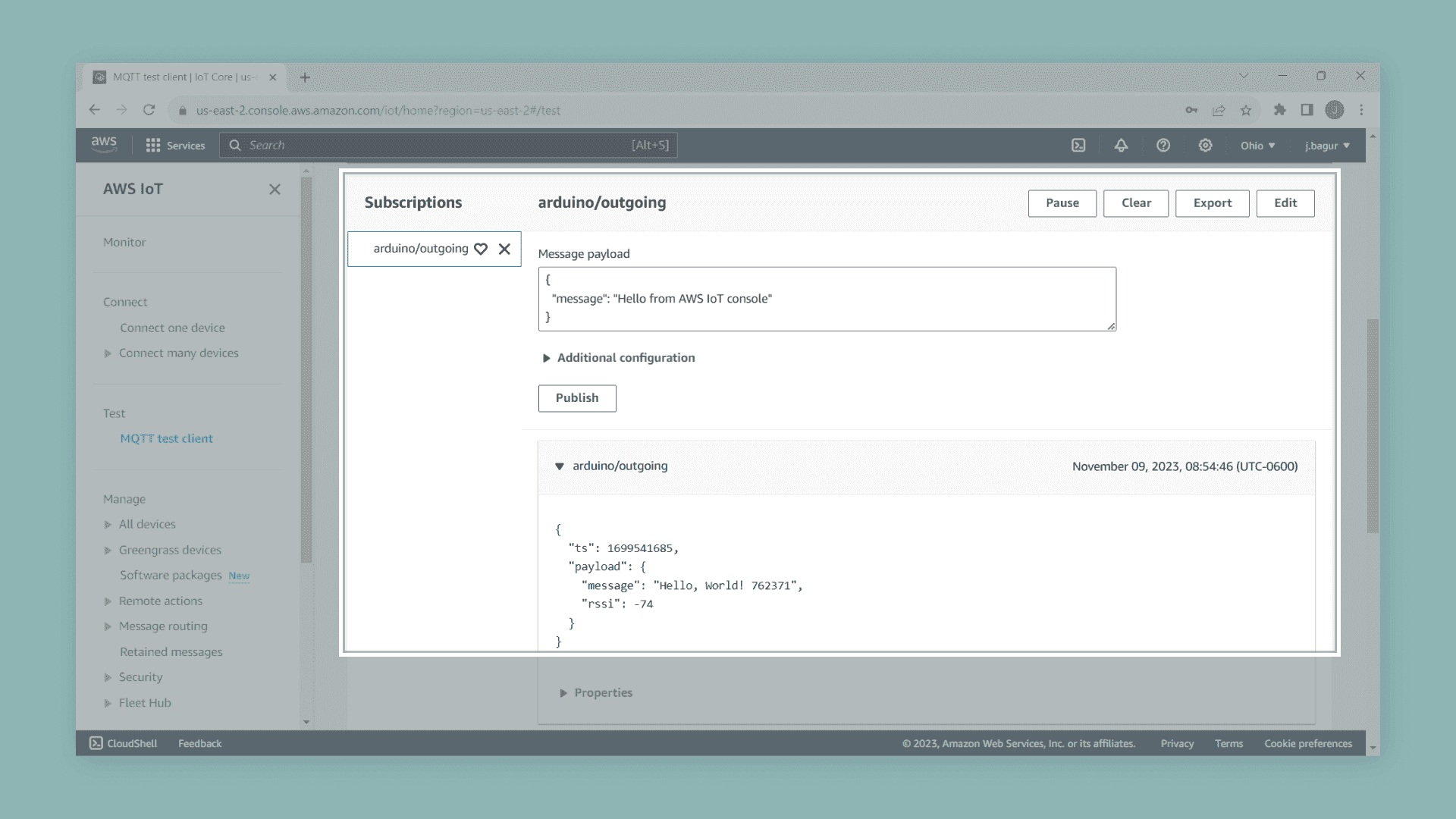Open the Ohio region dropdown

pyautogui.click(x=1258, y=146)
